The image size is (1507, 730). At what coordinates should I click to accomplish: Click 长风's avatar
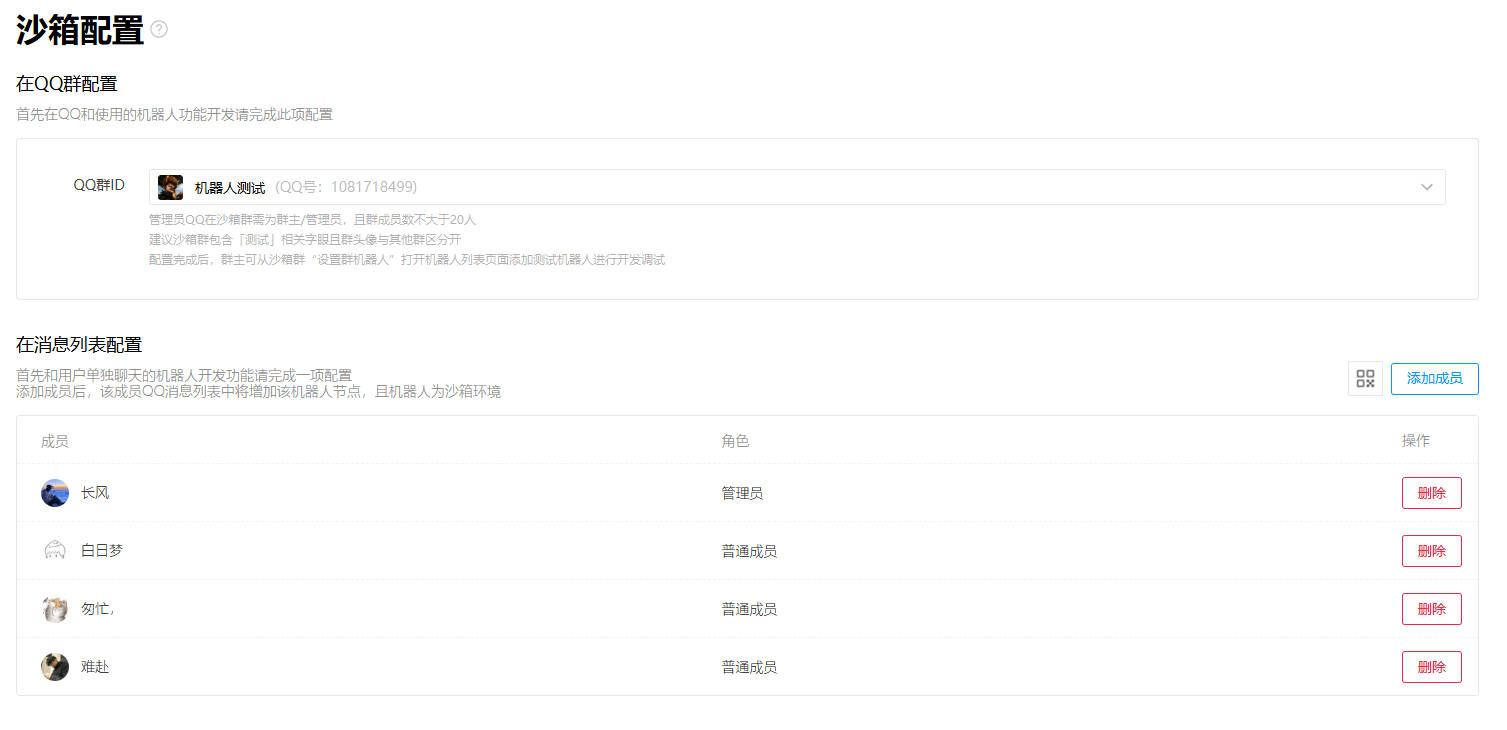(x=55, y=493)
